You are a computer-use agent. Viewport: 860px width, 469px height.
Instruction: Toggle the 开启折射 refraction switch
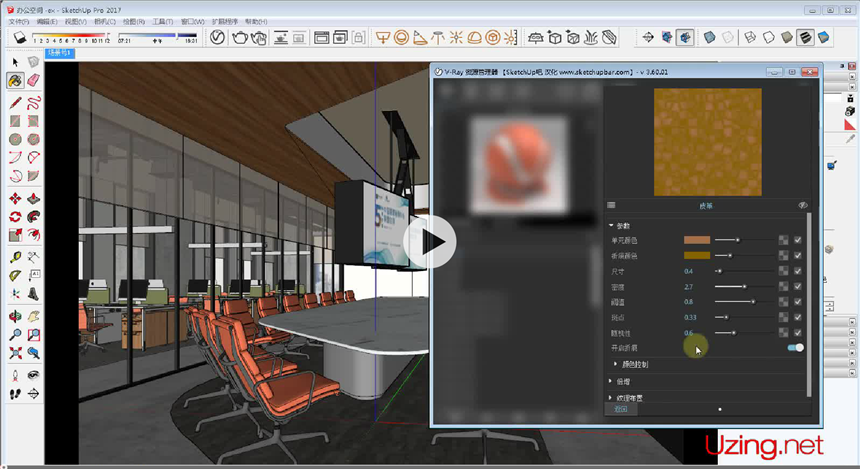[795, 347]
